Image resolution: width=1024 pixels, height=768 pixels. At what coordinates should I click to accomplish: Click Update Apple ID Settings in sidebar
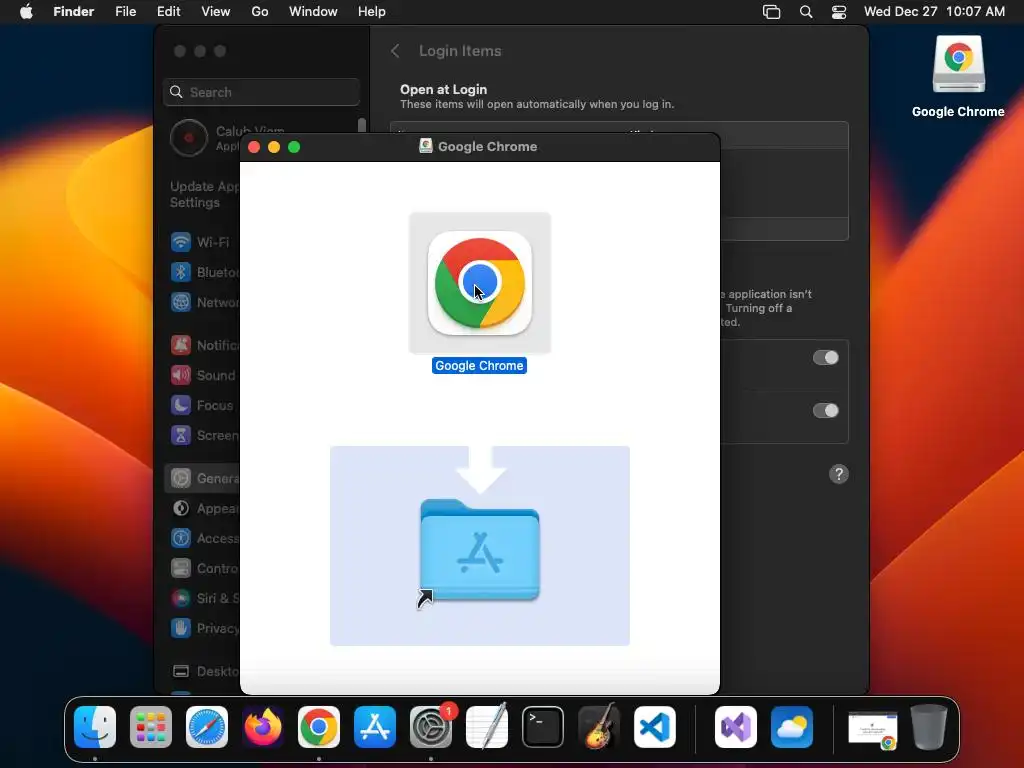pos(204,195)
